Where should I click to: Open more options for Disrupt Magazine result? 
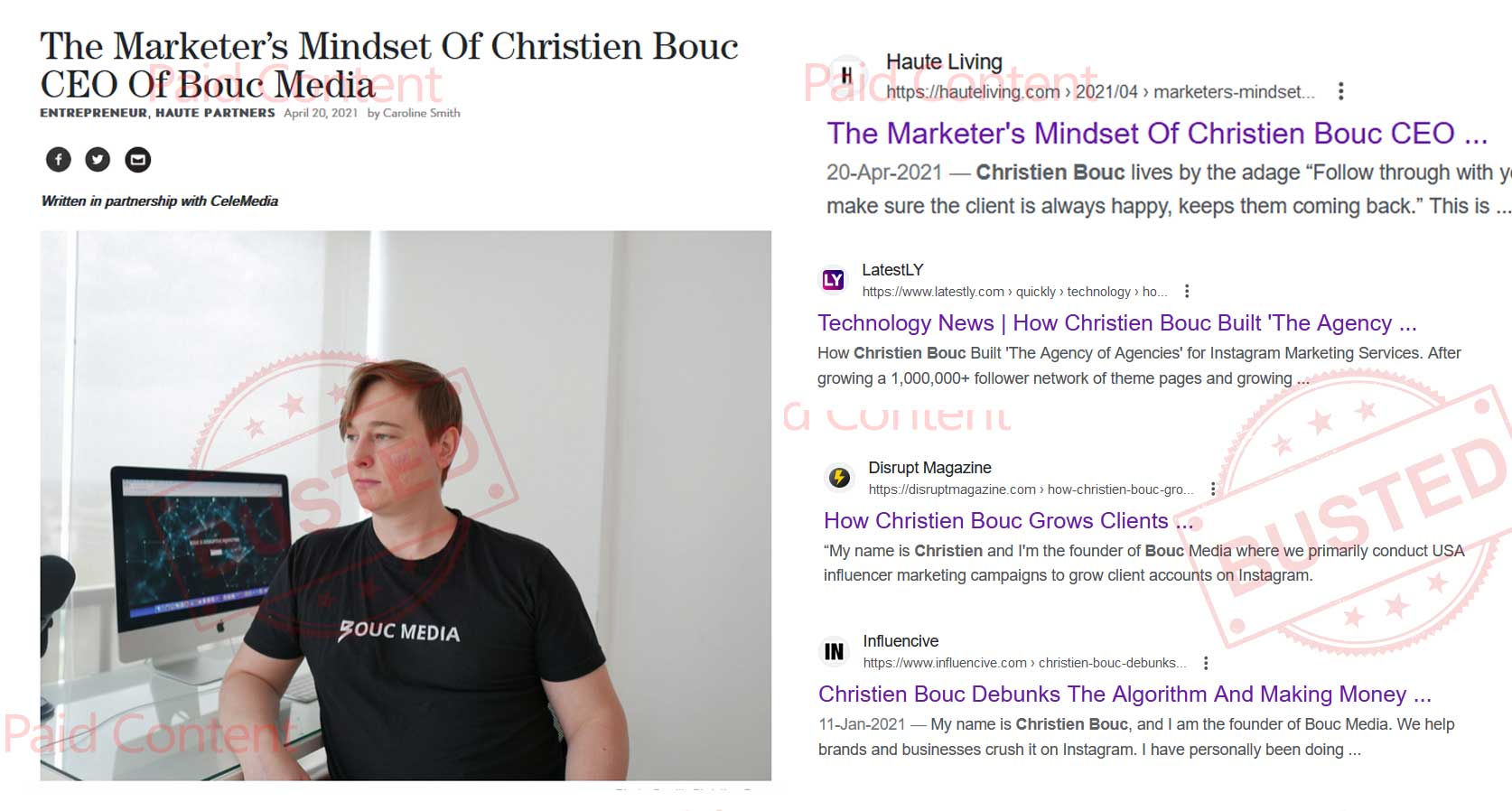tap(1213, 489)
